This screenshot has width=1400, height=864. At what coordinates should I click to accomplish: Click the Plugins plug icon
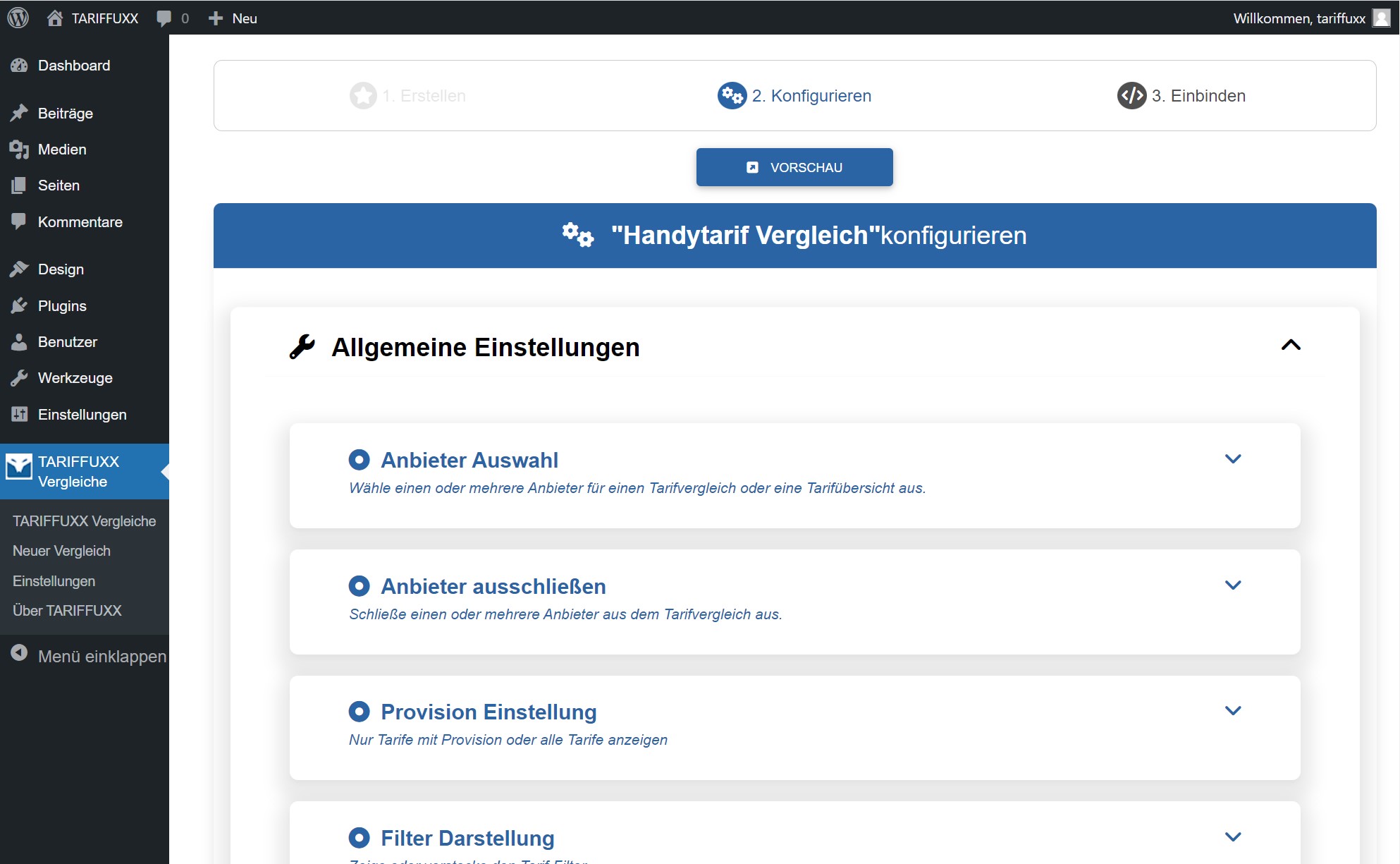click(x=19, y=306)
